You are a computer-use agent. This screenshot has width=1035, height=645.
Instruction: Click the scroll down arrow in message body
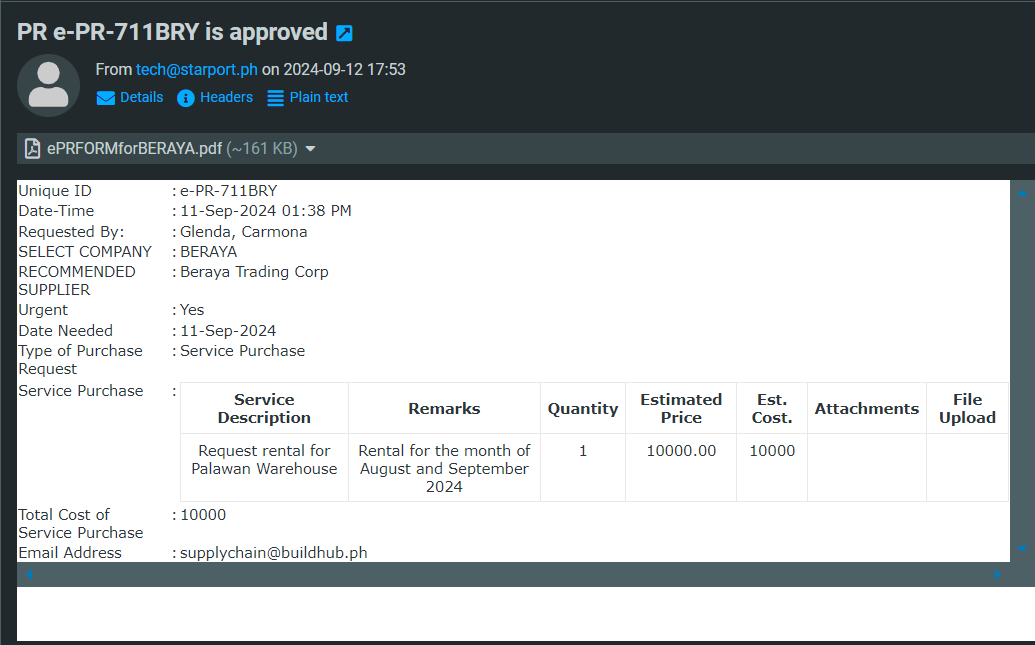pos(1021,548)
